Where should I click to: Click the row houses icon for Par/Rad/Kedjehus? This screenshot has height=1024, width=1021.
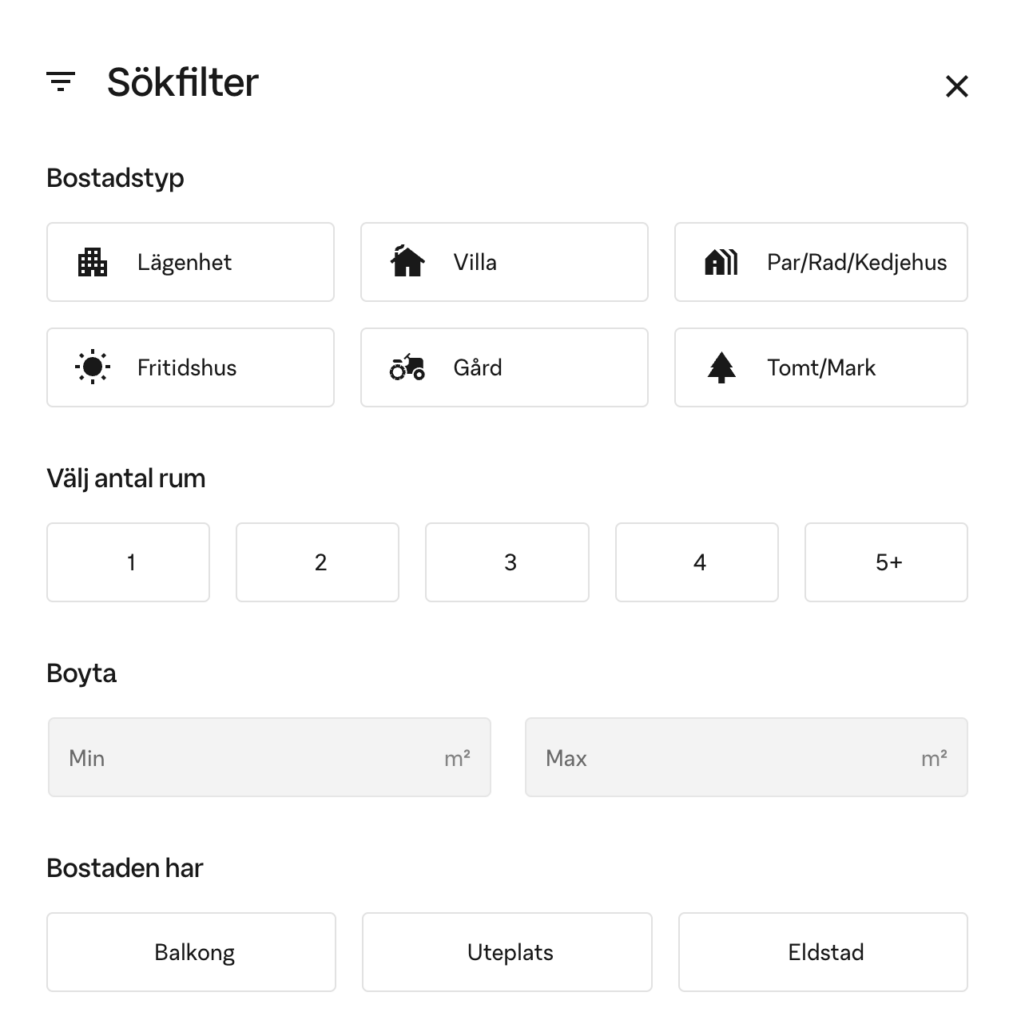pos(722,262)
